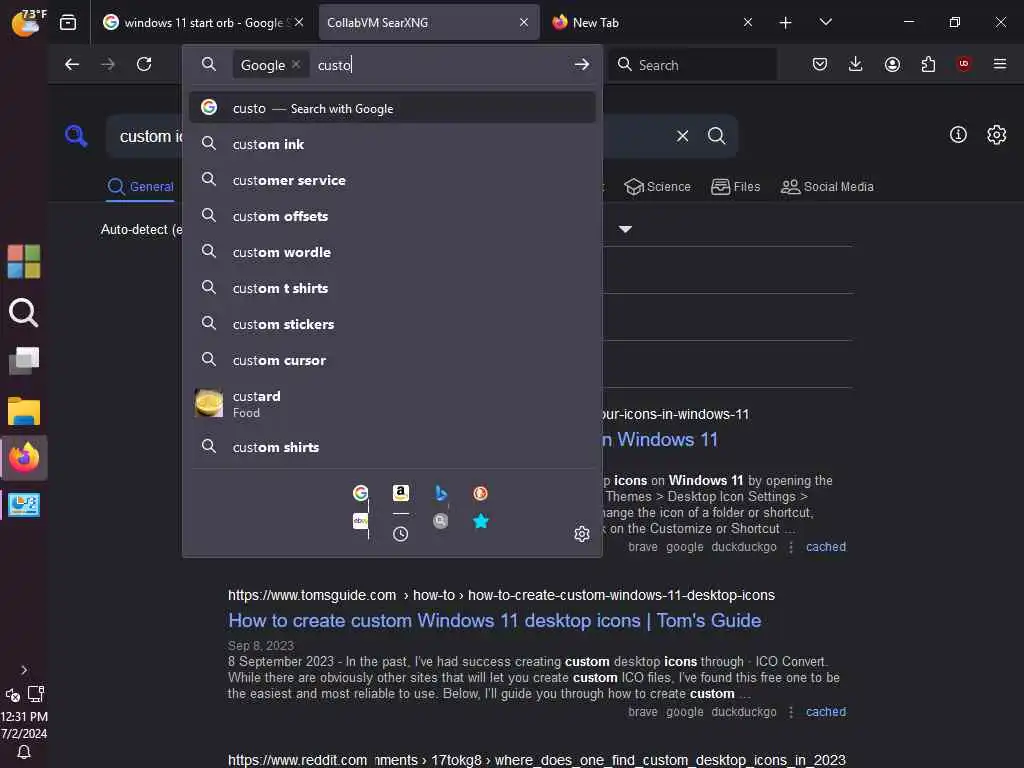
Task: Open search settings gear in dropdown
Action: coord(582,534)
